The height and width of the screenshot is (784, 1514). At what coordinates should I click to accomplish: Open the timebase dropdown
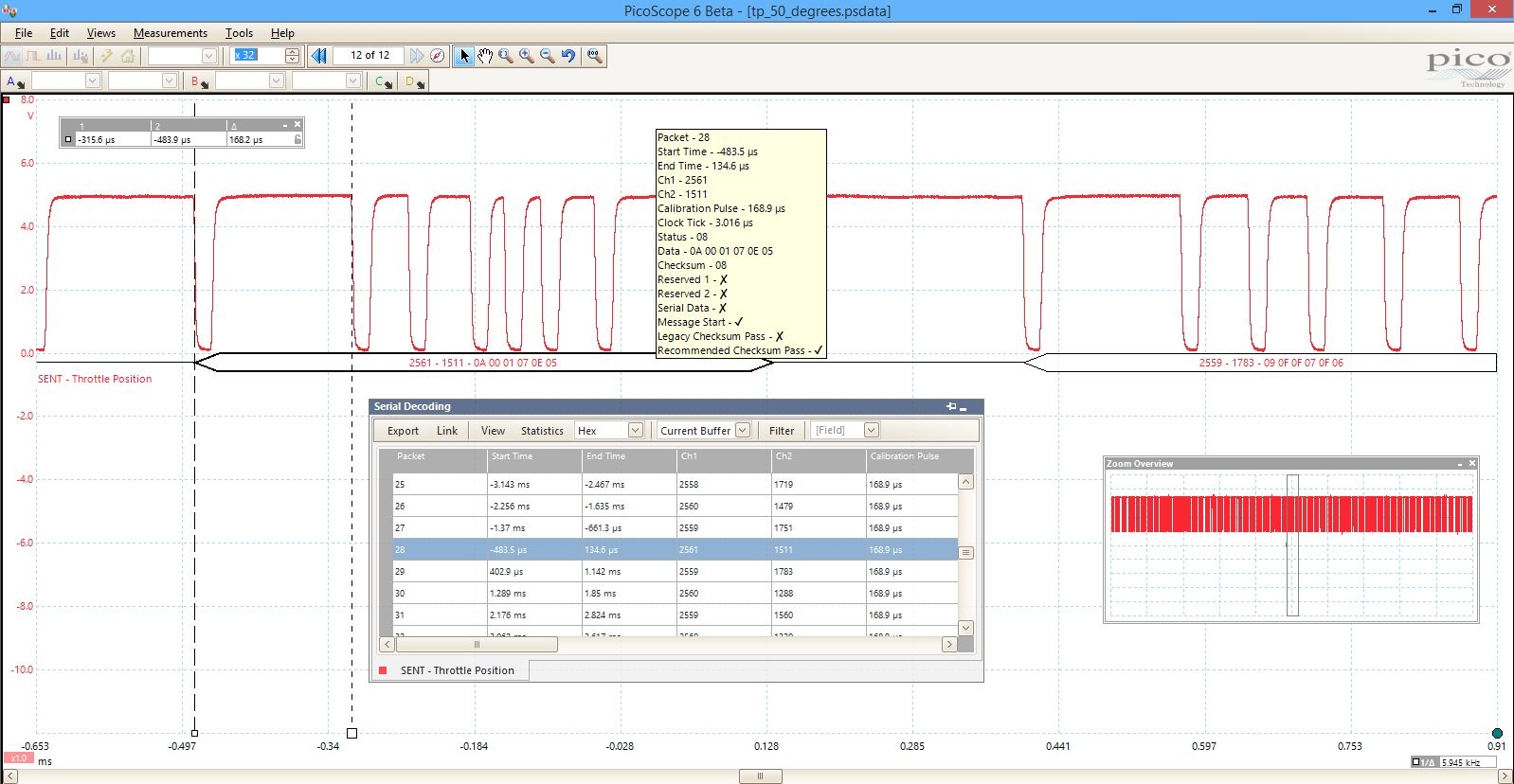[209, 56]
